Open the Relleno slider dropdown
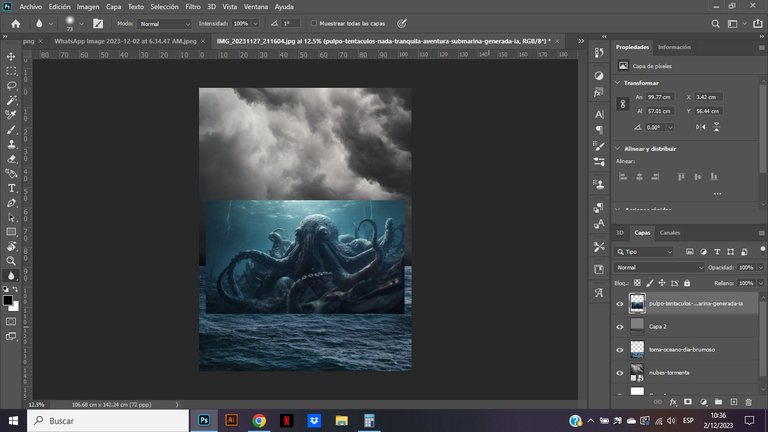Viewport: 768px width, 432px height. pyautogui.click(x=761, y=283)
